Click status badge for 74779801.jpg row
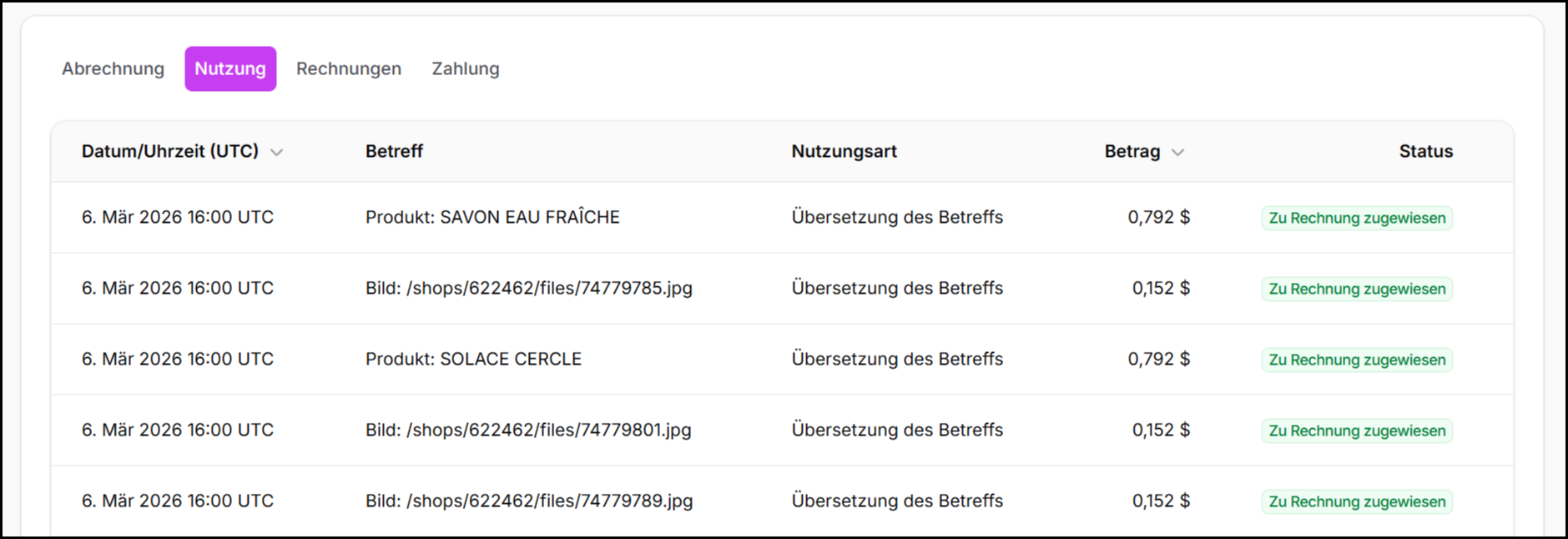This screenshot has height=539, width=1568. (1357, 431)
